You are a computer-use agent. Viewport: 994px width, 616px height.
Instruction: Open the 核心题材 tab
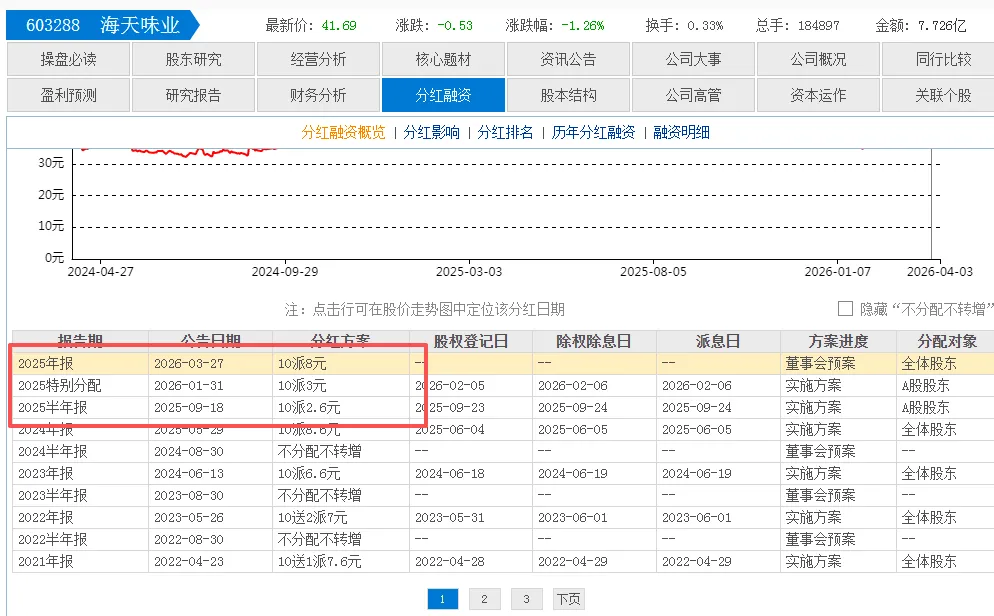tap(443, 59)
